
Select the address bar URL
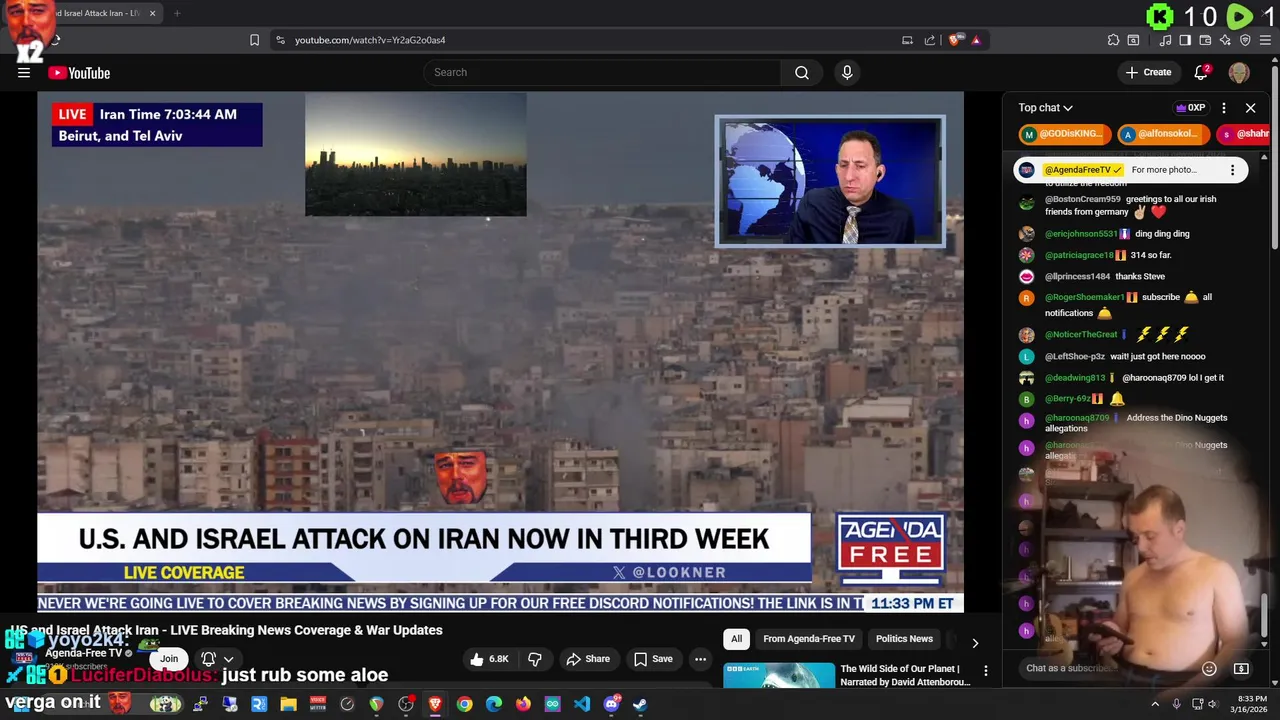point(370,40)
